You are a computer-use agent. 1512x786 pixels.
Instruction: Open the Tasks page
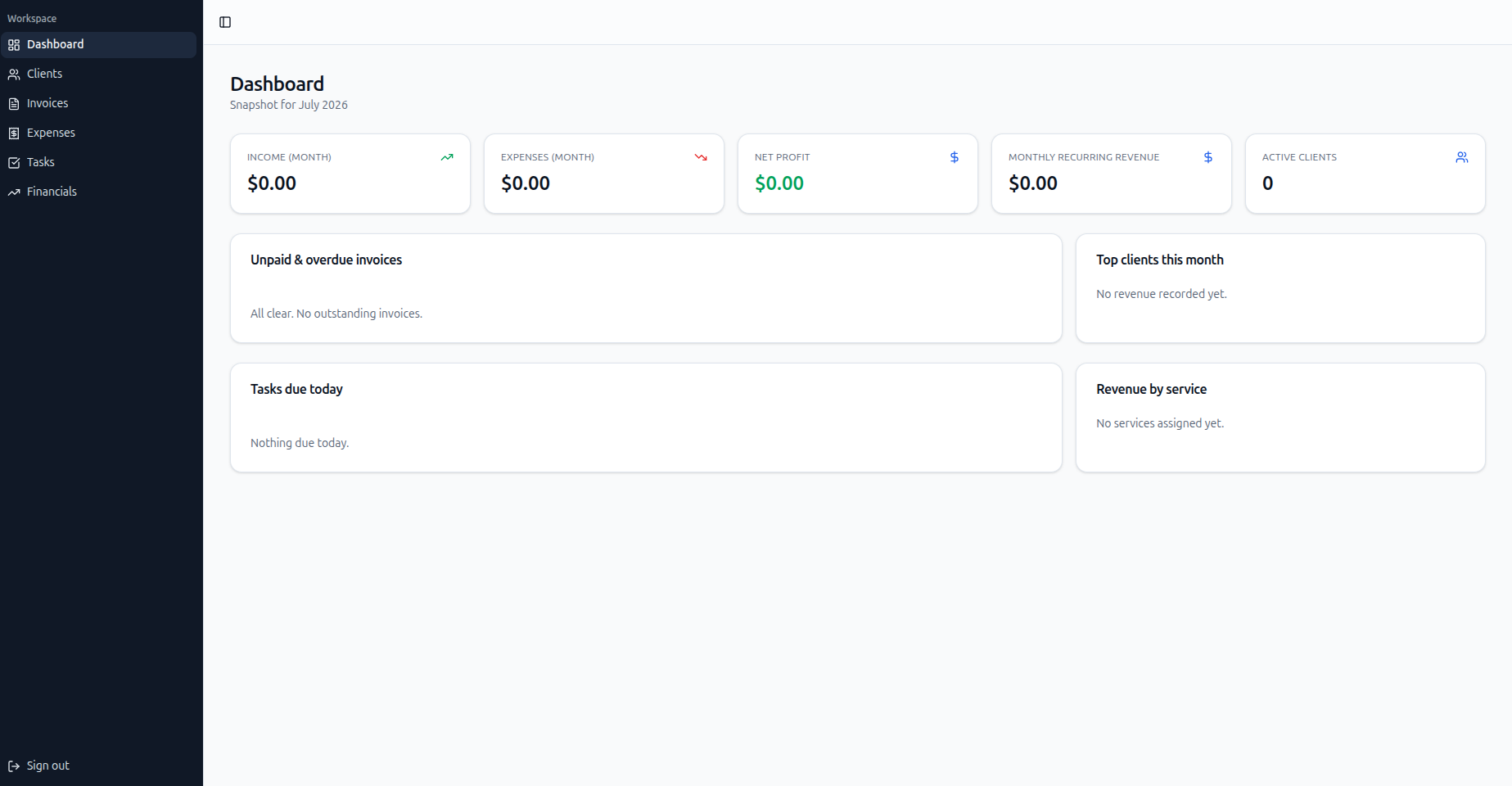[x=98, y=163]
